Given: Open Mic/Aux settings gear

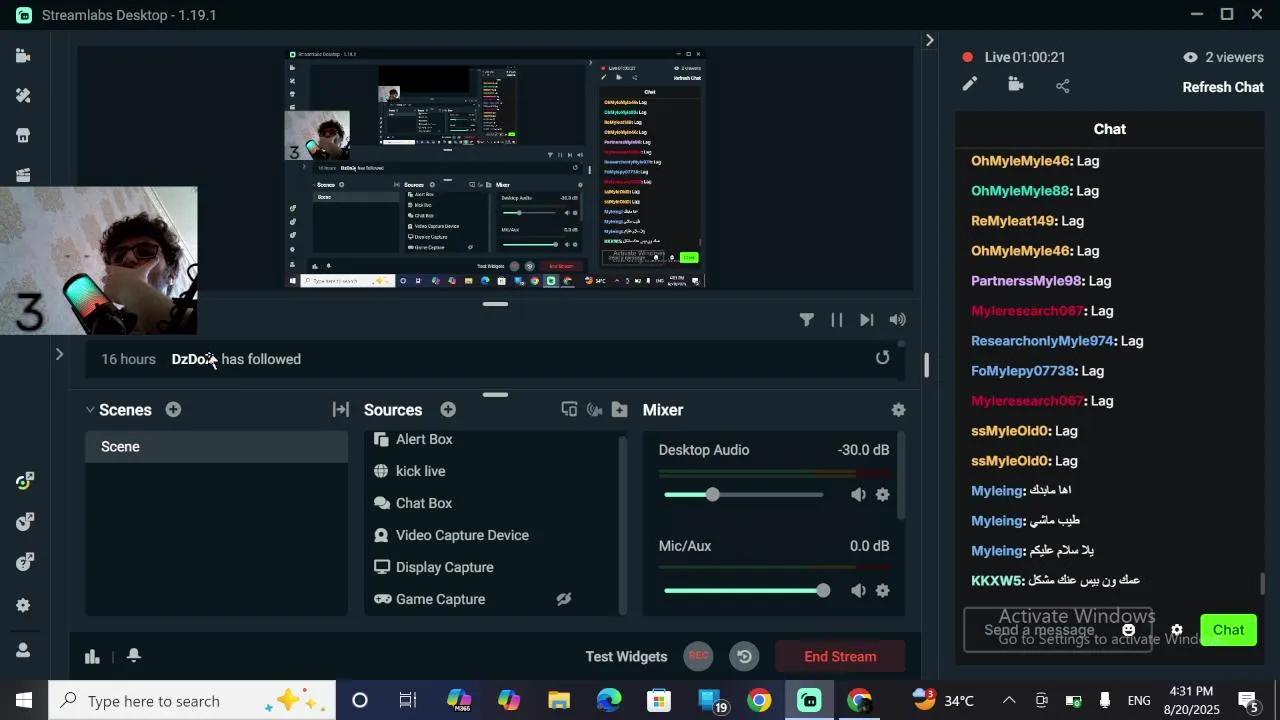Looking at the screenshot, I should pyautogui.click(x=882, y=591).
